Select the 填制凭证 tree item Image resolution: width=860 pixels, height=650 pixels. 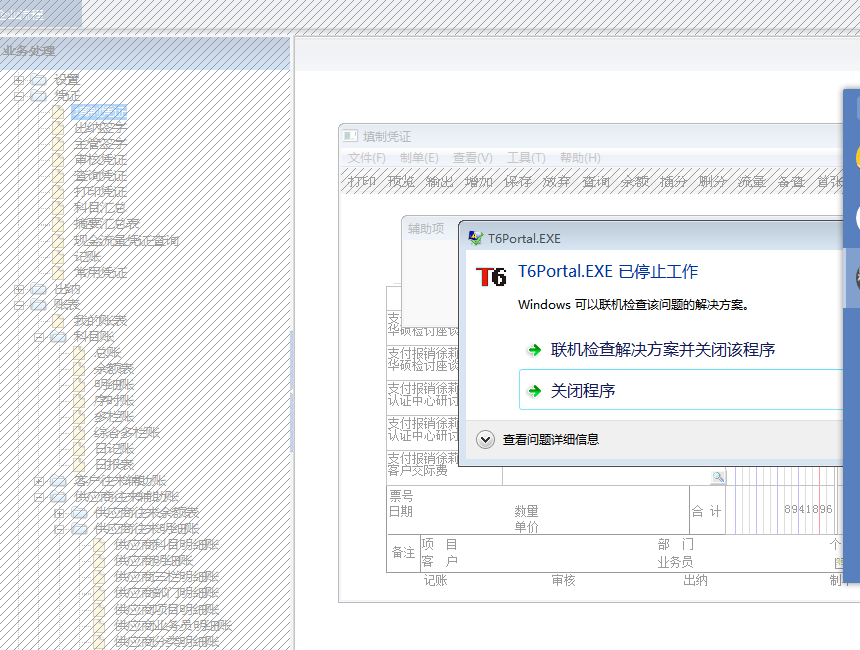pos(99,112)
